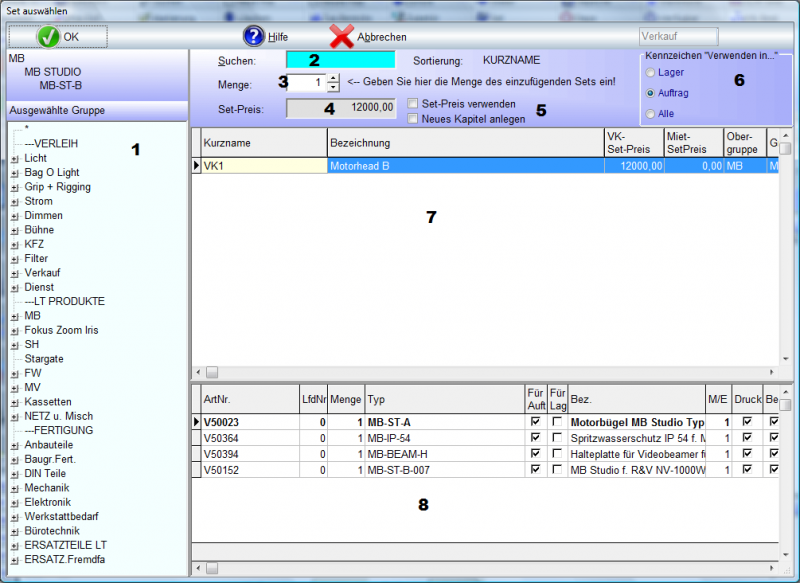800x583 pixels.
Task: Click the VK-Set-Preis column header
Action: click(634, 143)
